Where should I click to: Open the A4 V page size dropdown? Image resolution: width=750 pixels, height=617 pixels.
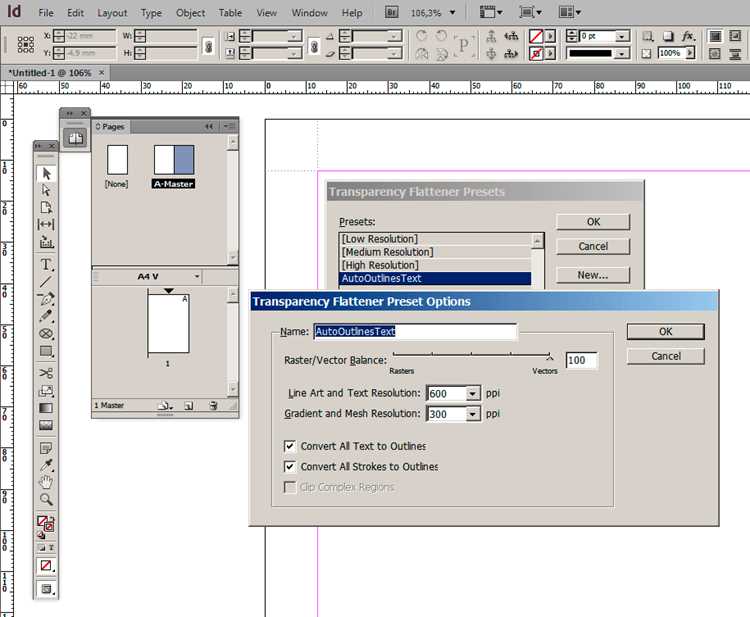(x=197, y=276)
